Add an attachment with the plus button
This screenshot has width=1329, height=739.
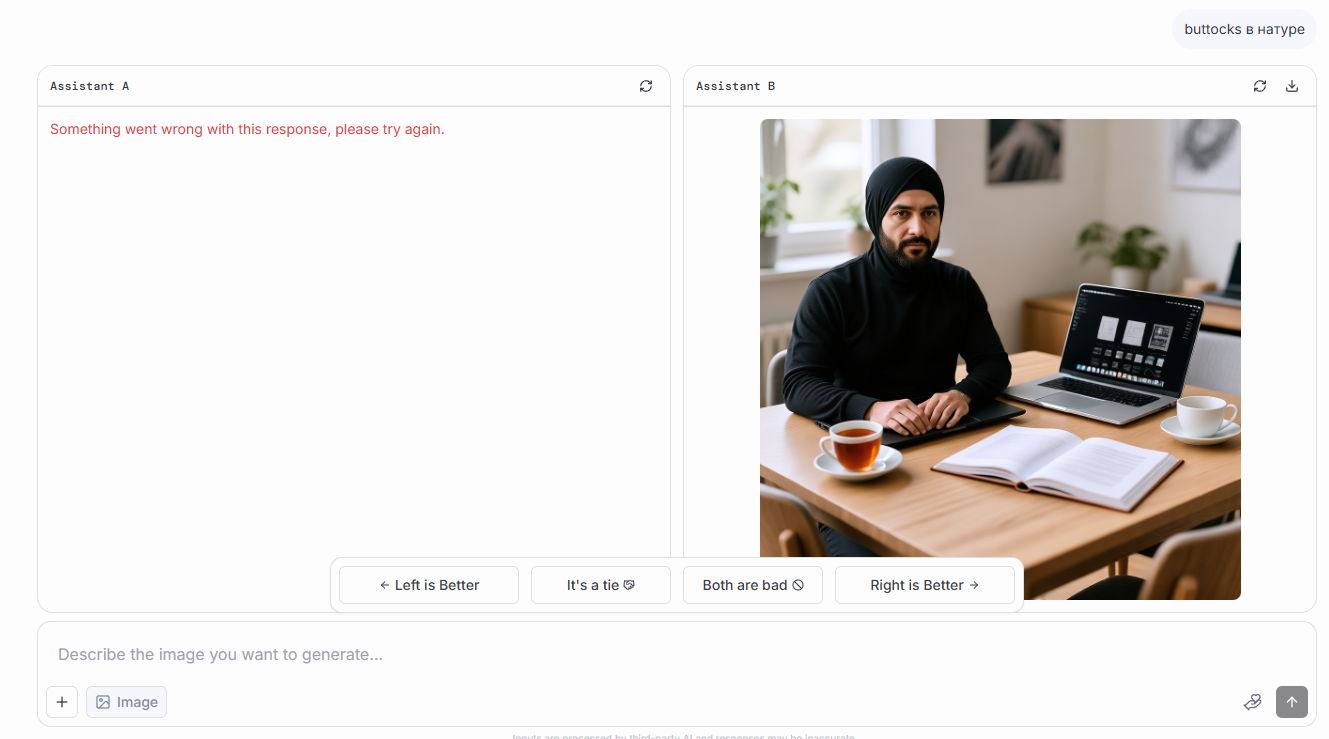coord(62,702)
